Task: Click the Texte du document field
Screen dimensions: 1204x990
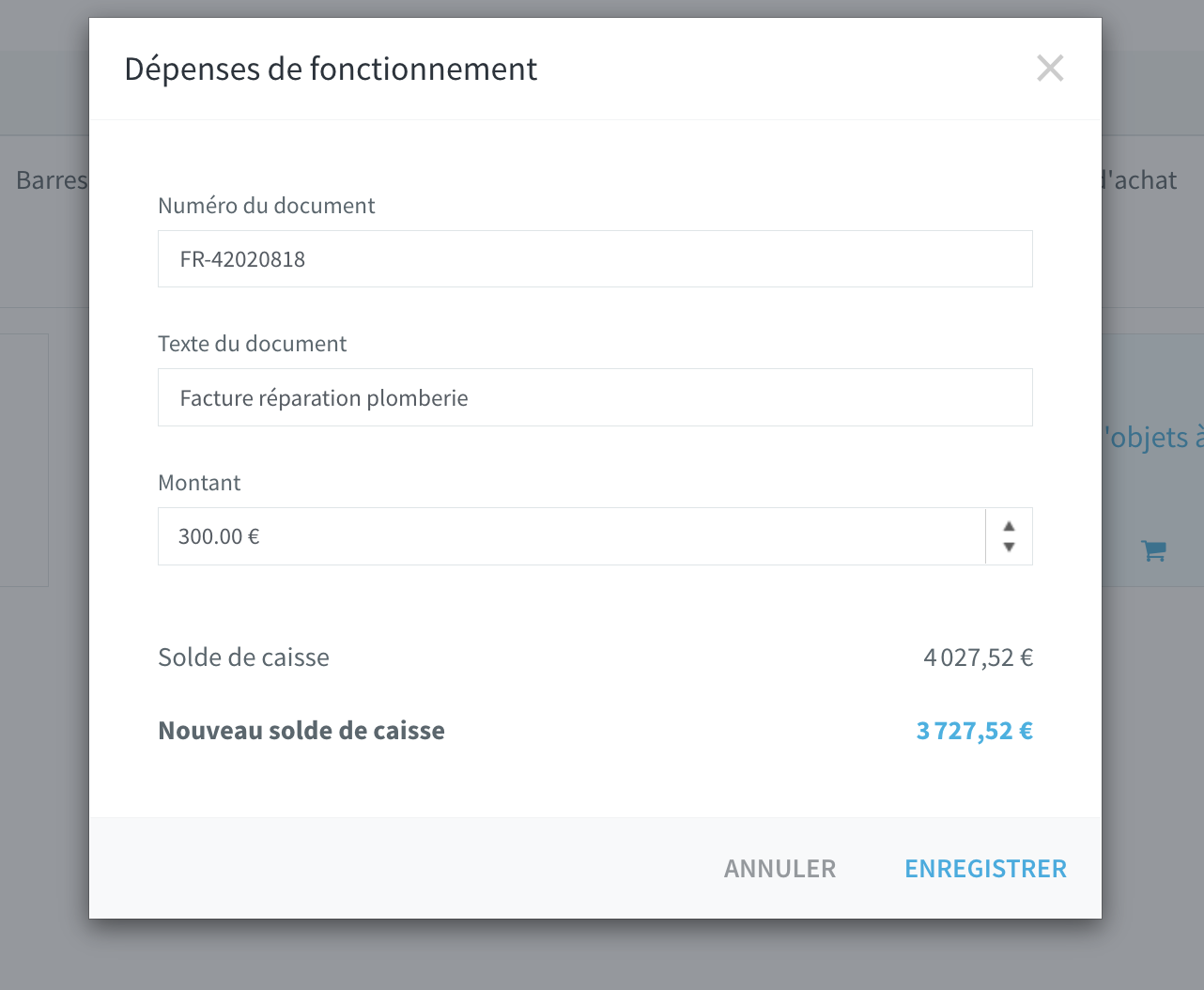Action: [595, 398]
